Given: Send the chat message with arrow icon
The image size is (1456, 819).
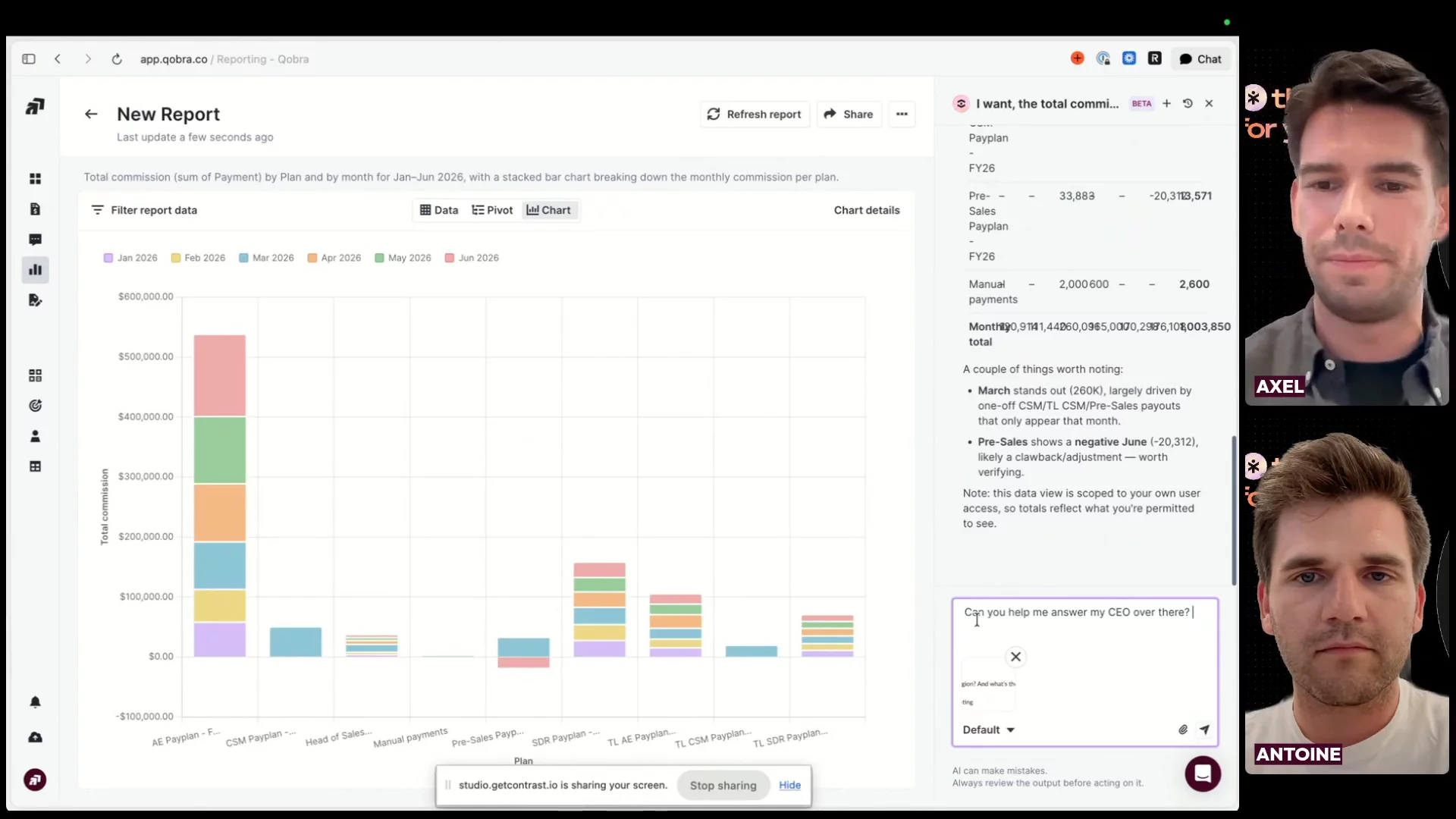Looking at the screenshot, I should 1204,730.
